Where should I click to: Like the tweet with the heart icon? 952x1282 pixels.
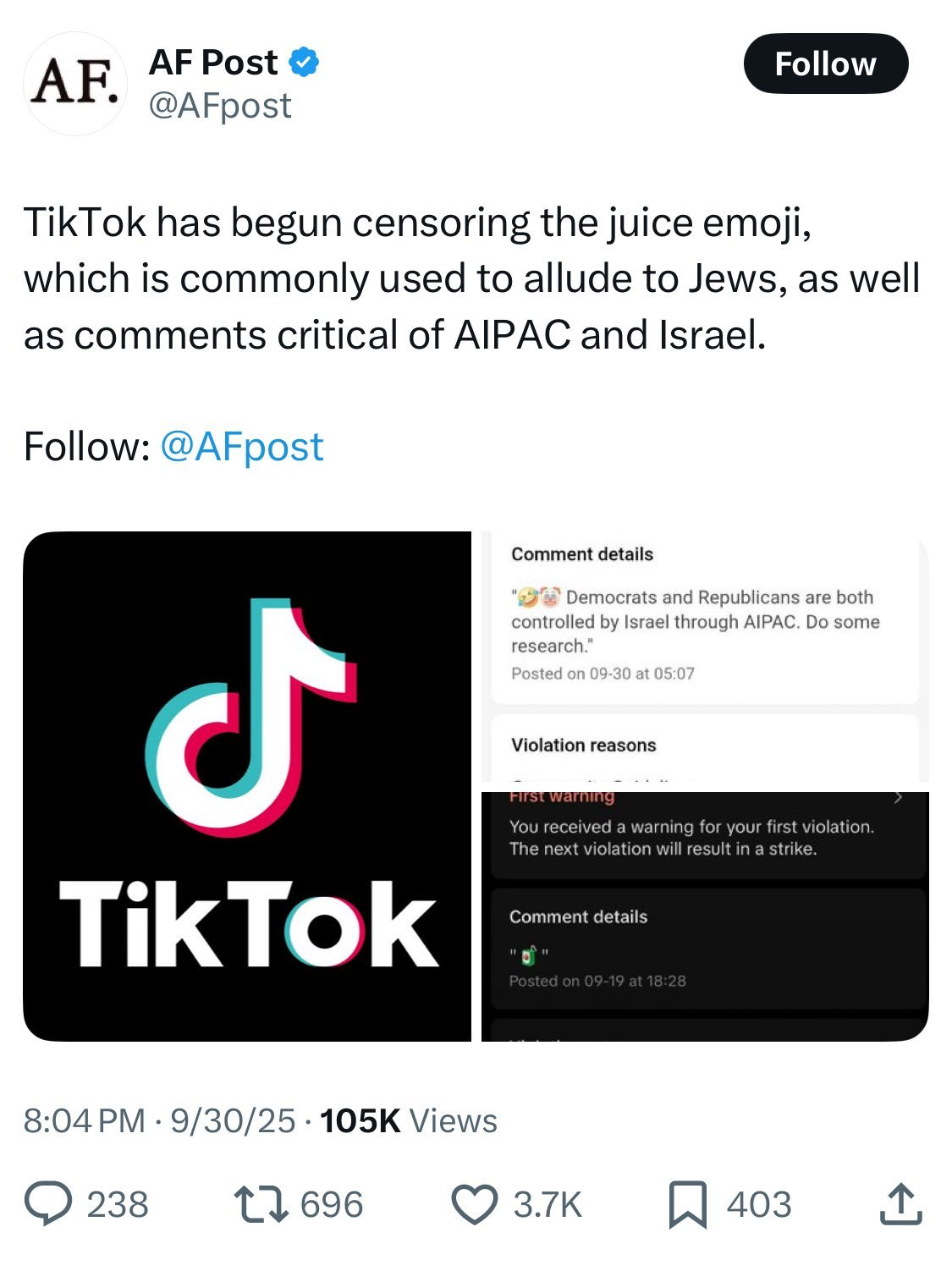(474, 1204)
